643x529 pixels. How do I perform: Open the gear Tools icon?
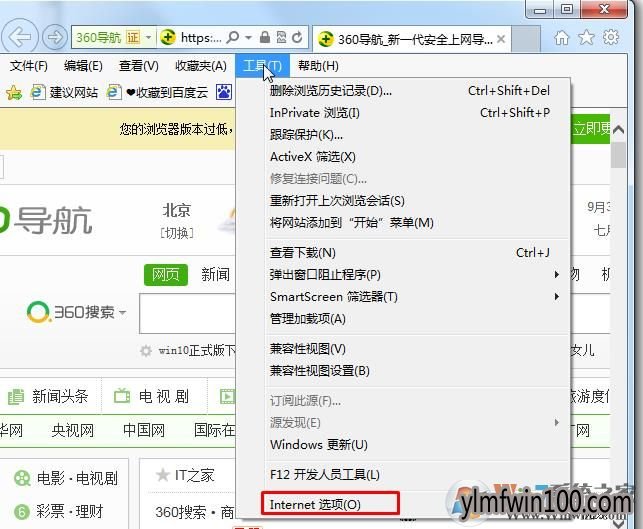click(611, 37)
